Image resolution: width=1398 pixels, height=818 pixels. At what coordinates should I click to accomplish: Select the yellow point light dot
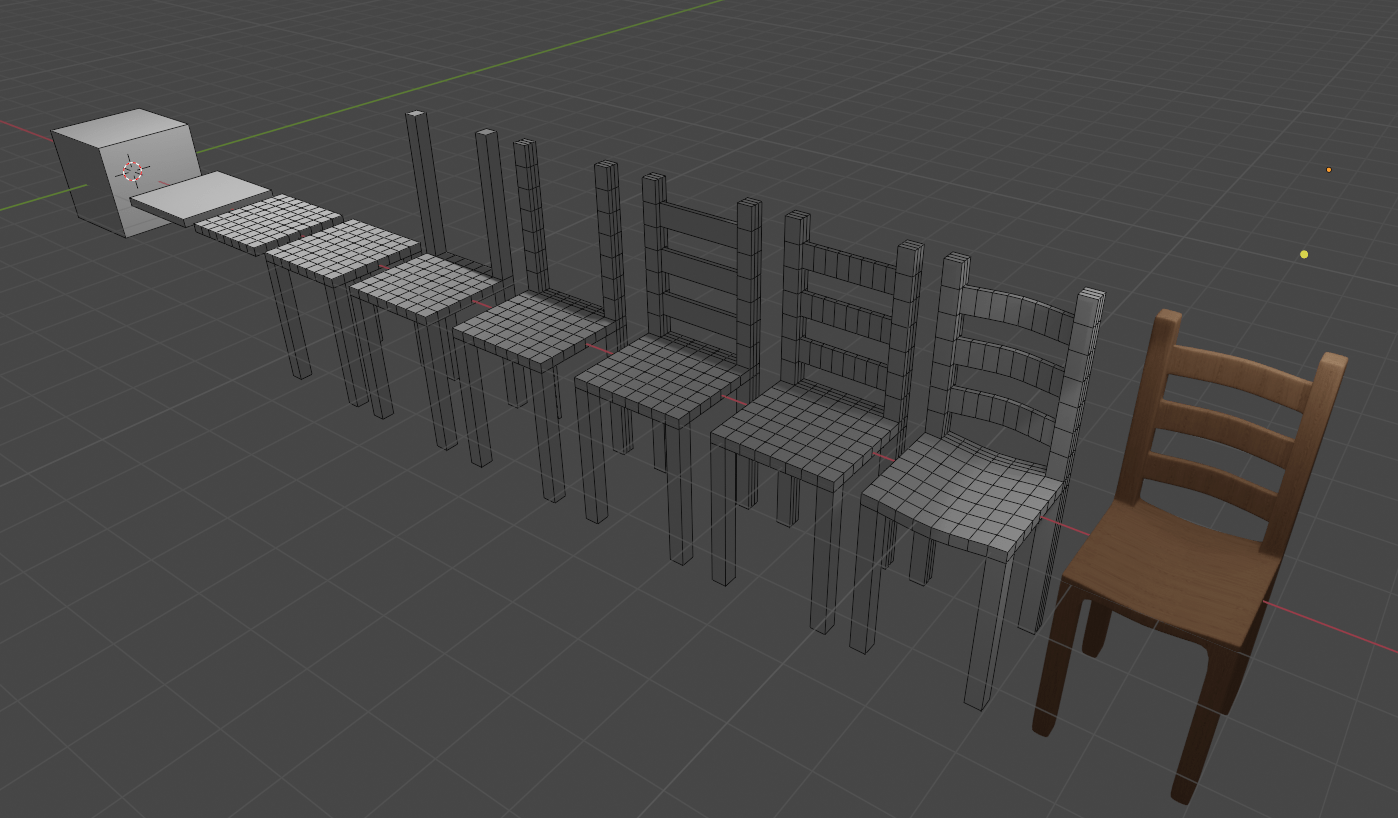[1304, 254]
